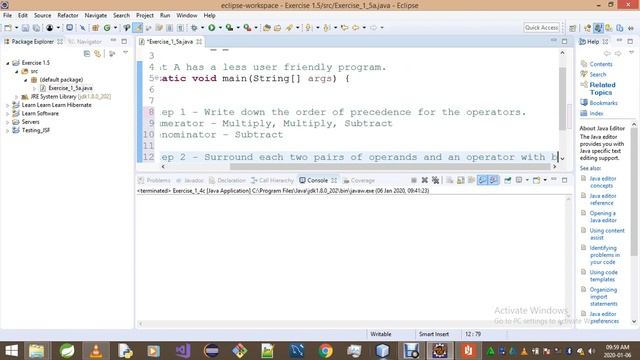Viewport: 640px width, 360px height.
Task: Collapse the default package node
Action: pyautogui.click(x=25, y=80)
